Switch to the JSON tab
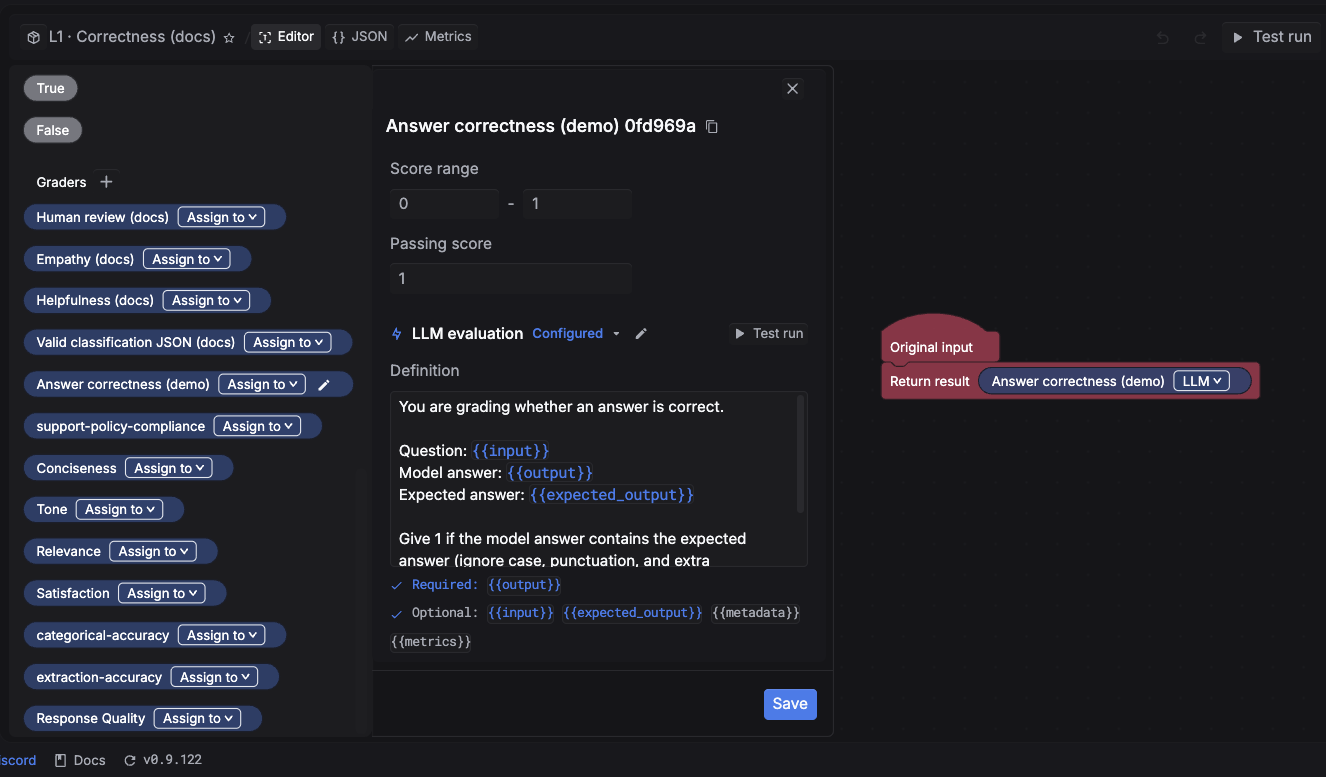 (360, 37)
